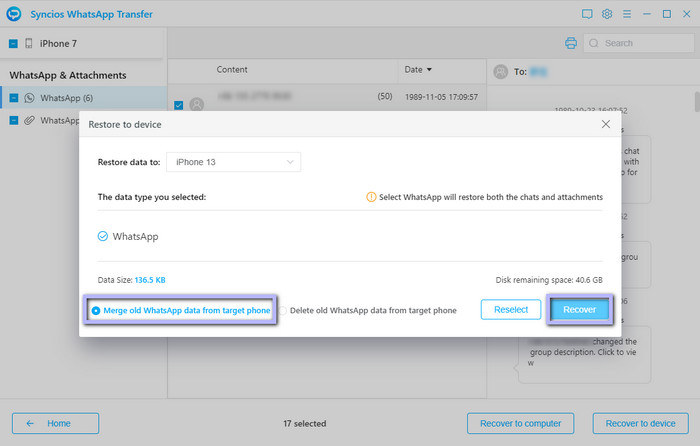Toggle the iPhone 7 checkbox
Viewport: 700px width, 446px height.
point(13,43)
